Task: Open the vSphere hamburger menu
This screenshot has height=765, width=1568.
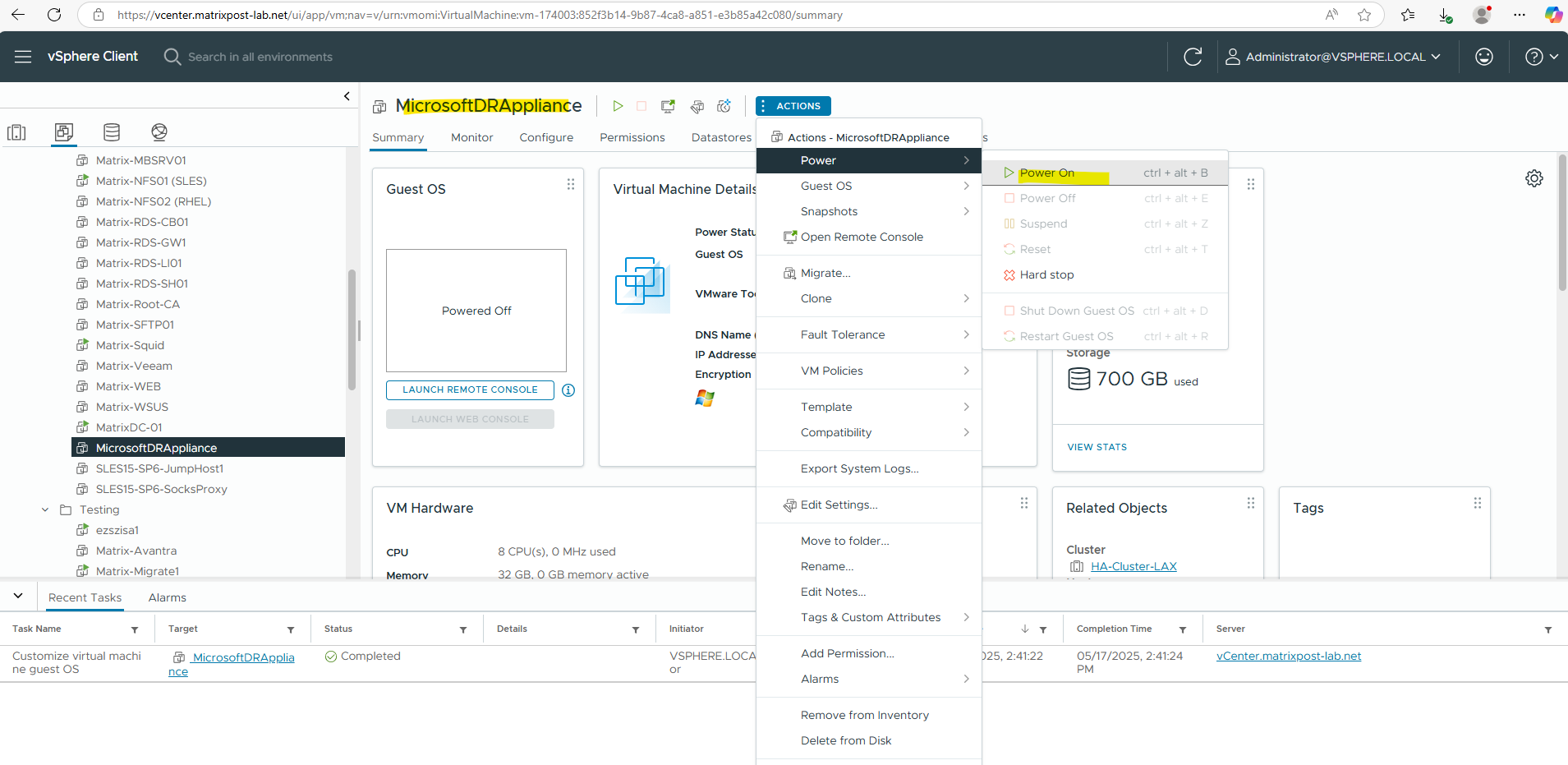Action: (23, 57)
